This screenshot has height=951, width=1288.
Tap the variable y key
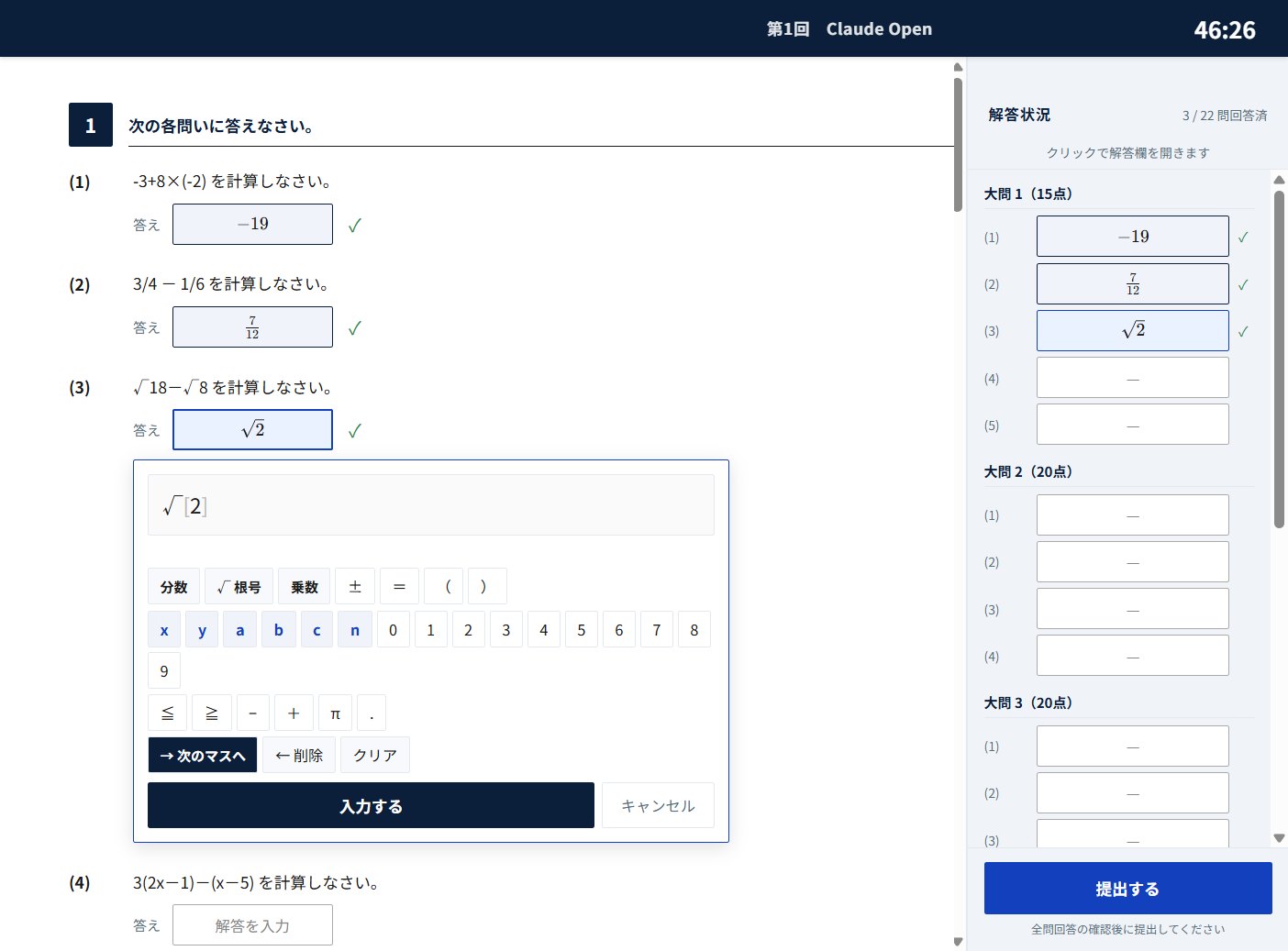click(202, 630)
